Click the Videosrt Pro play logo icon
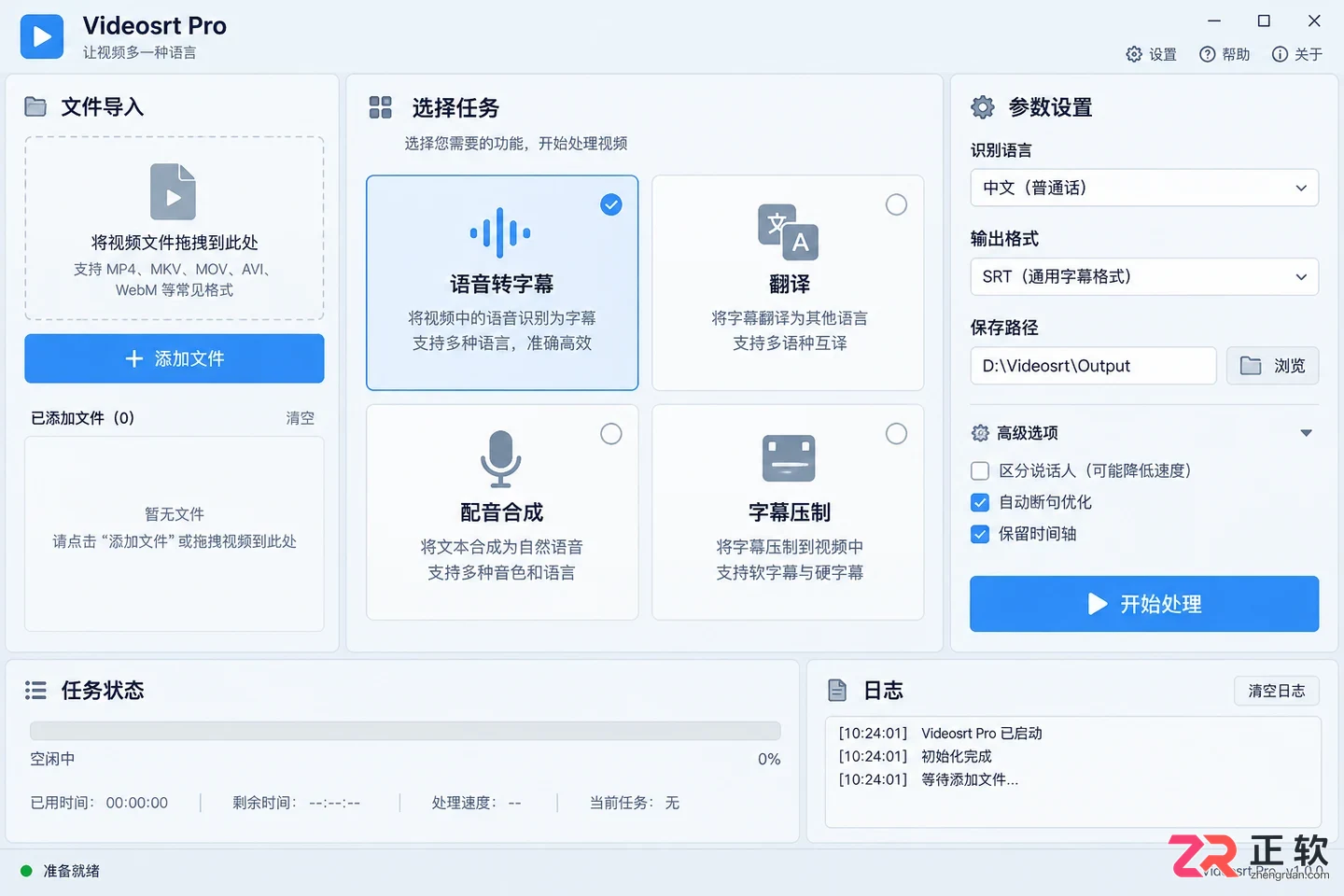1344x896 pixels. (42, 36)
